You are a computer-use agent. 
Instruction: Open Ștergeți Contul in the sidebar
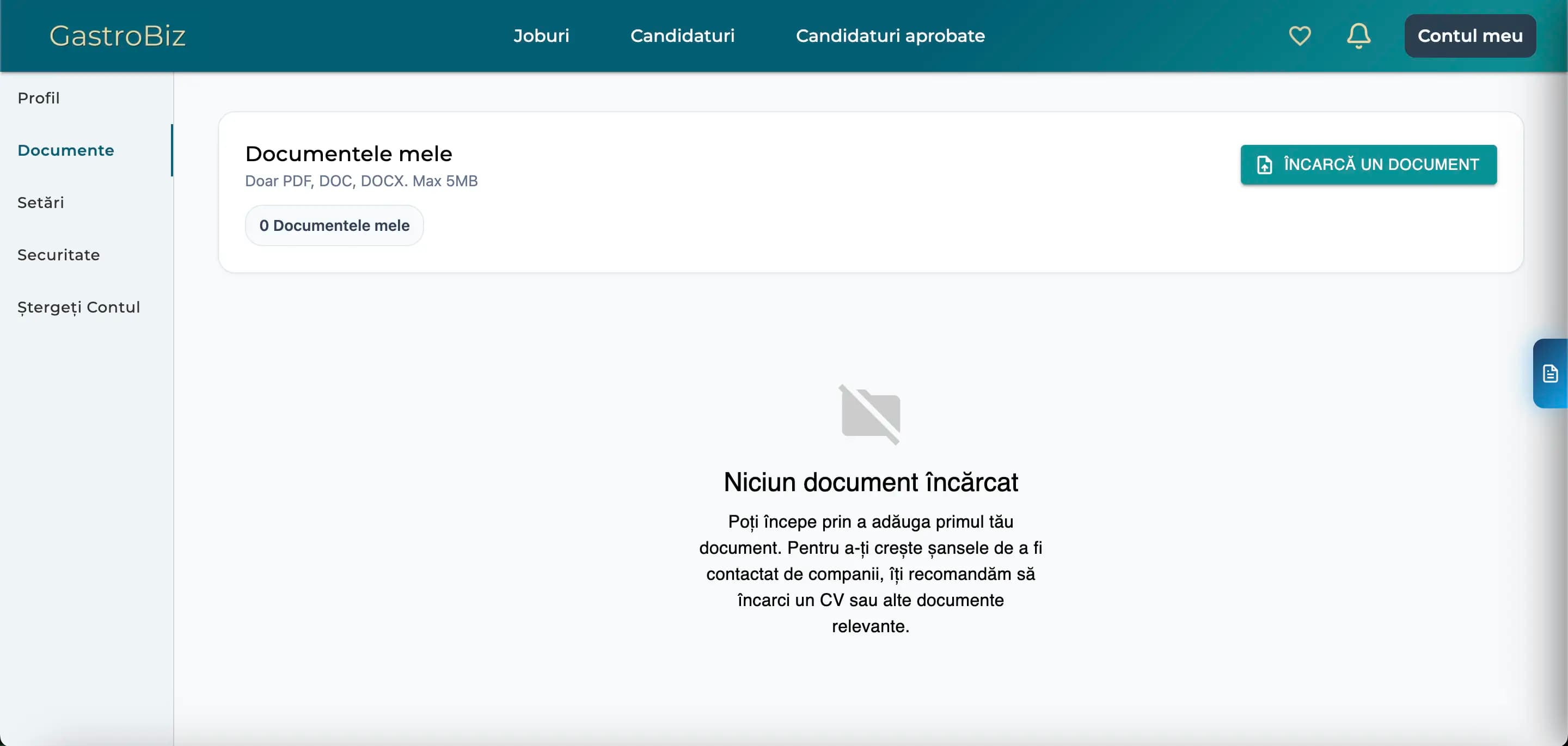coord(87,308)
